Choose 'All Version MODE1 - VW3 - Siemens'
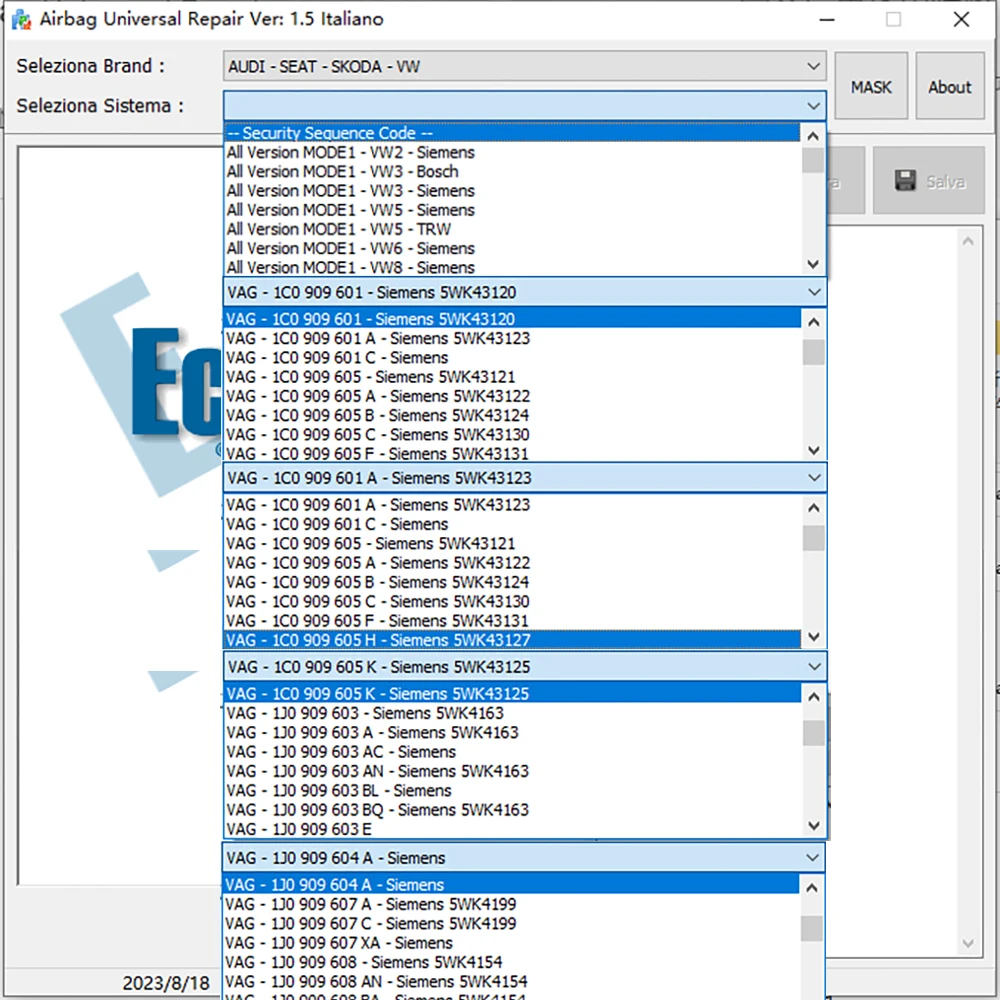Image resolution: width=1000 pixels, height=1000 pixels. tap(512, 191)
